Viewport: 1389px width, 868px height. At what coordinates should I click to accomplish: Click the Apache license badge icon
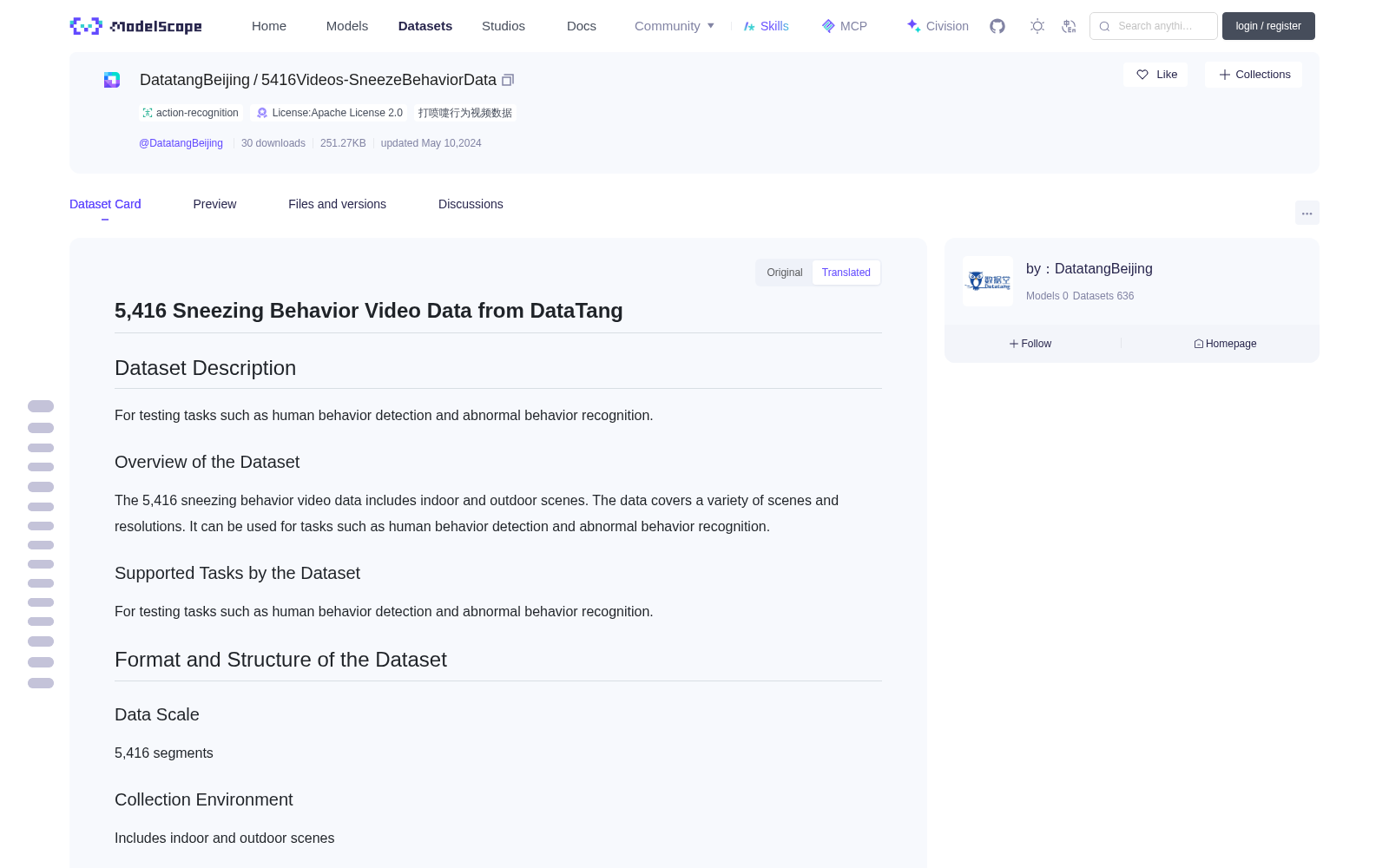[262, 113]
